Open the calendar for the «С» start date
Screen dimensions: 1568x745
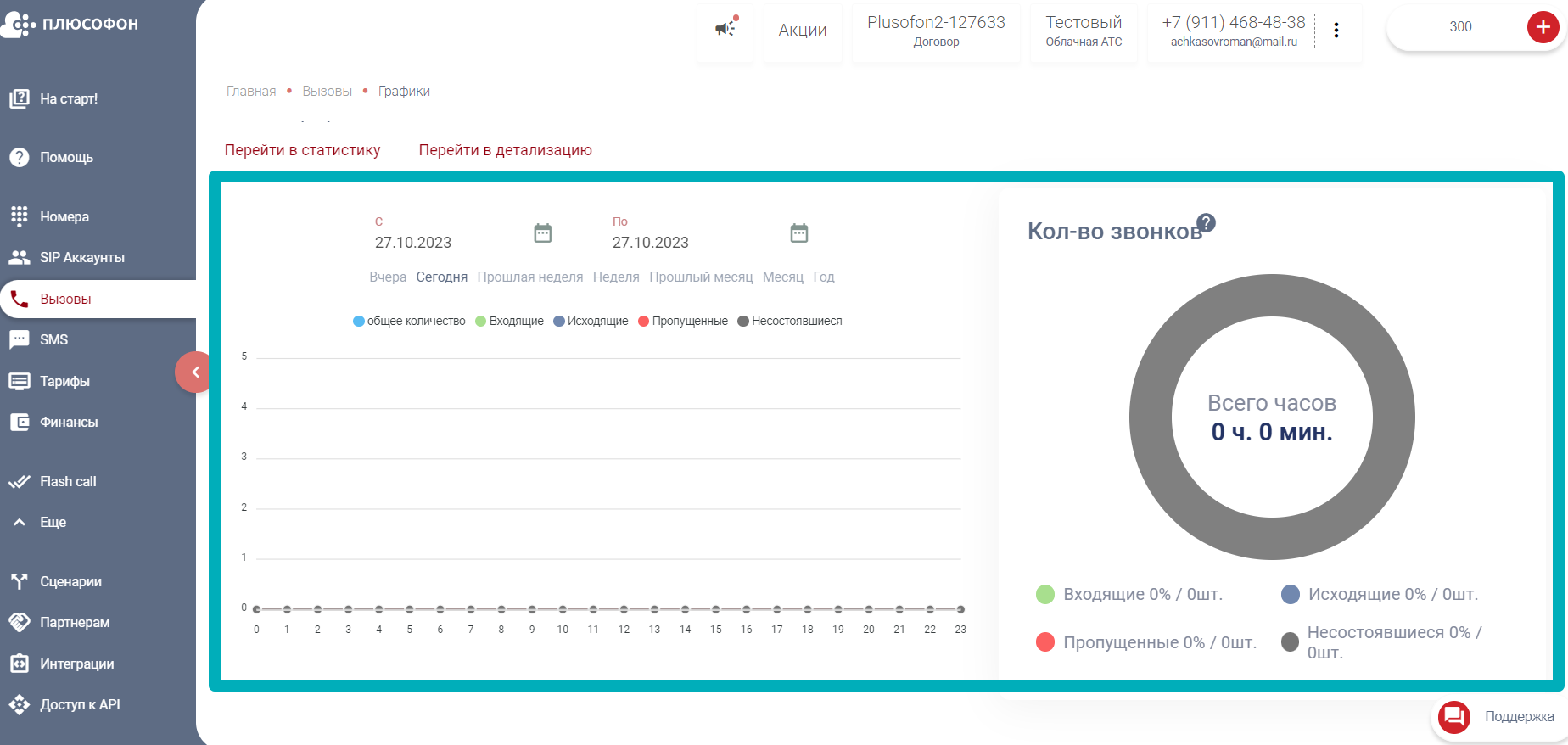coord(543,232)
